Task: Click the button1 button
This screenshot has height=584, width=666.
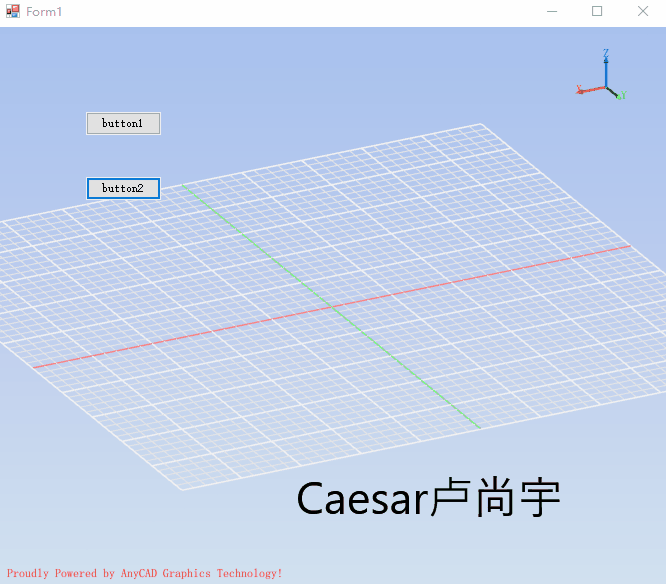Action: pos(123,124)
